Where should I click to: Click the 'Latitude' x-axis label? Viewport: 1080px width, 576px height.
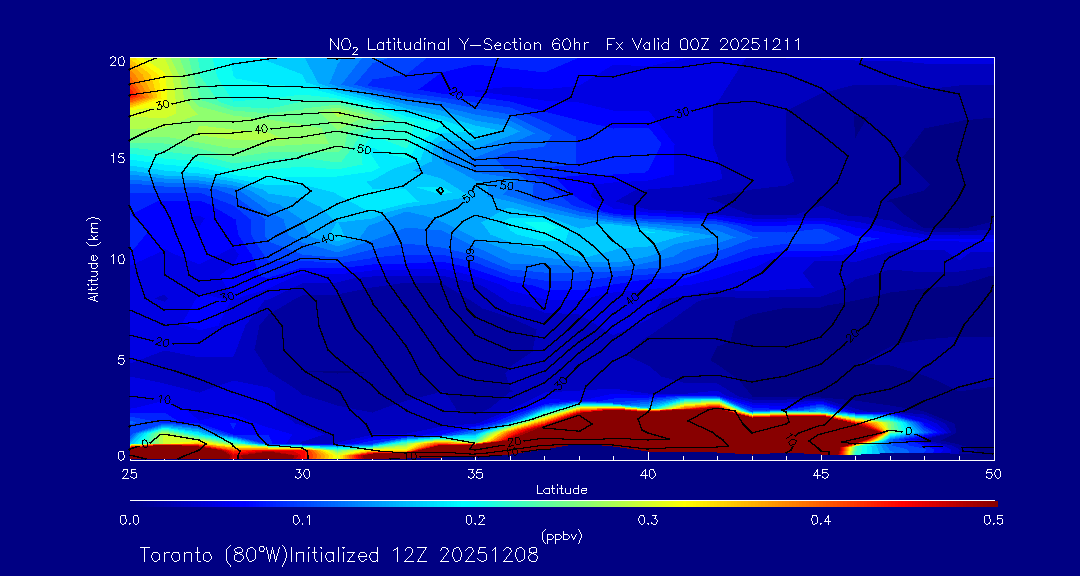tap(561, 489)
